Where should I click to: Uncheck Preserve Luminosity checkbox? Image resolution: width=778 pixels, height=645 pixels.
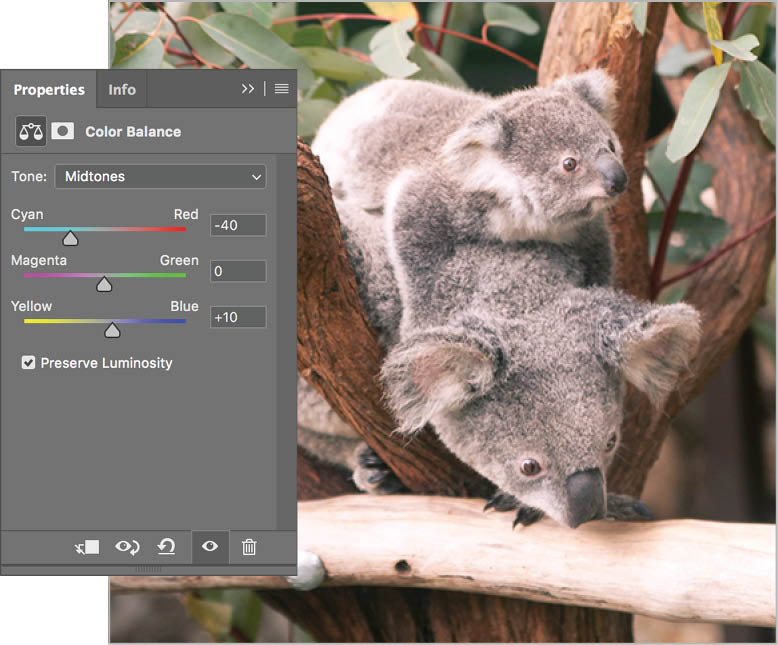28,363
